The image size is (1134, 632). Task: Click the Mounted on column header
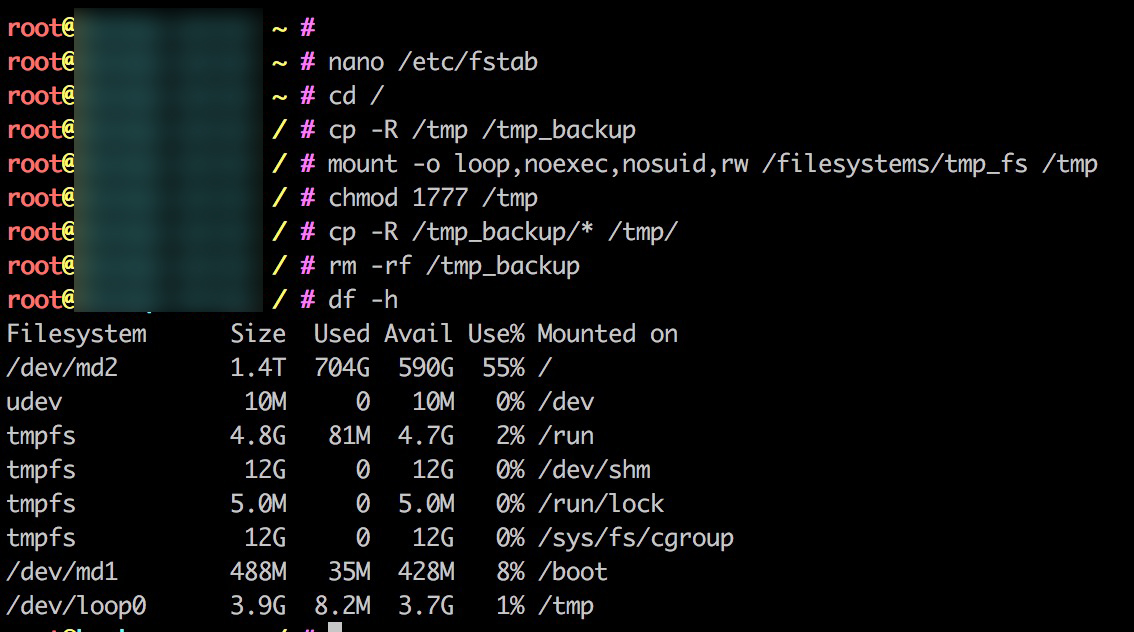(x=607, y=334)
